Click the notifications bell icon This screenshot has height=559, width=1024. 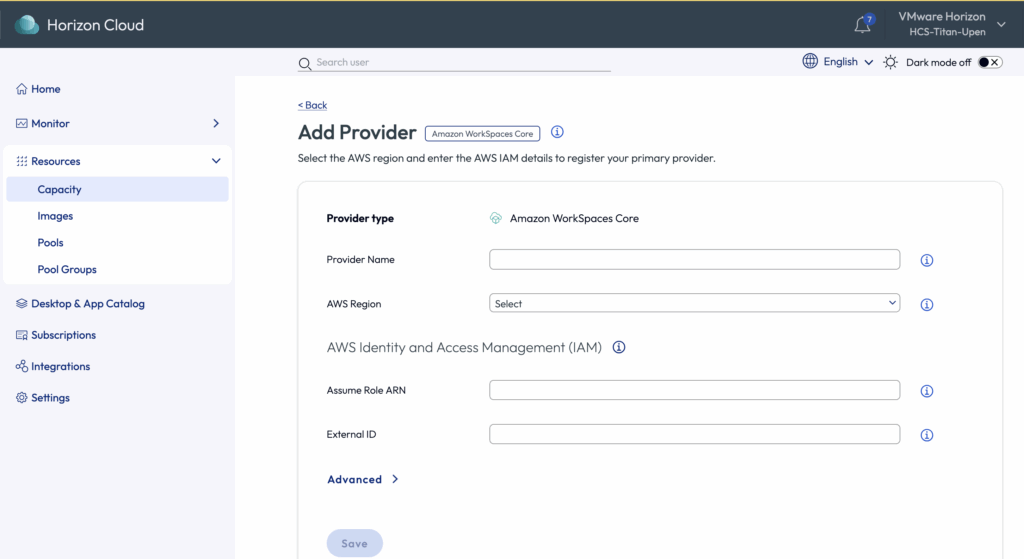[862, 25]
